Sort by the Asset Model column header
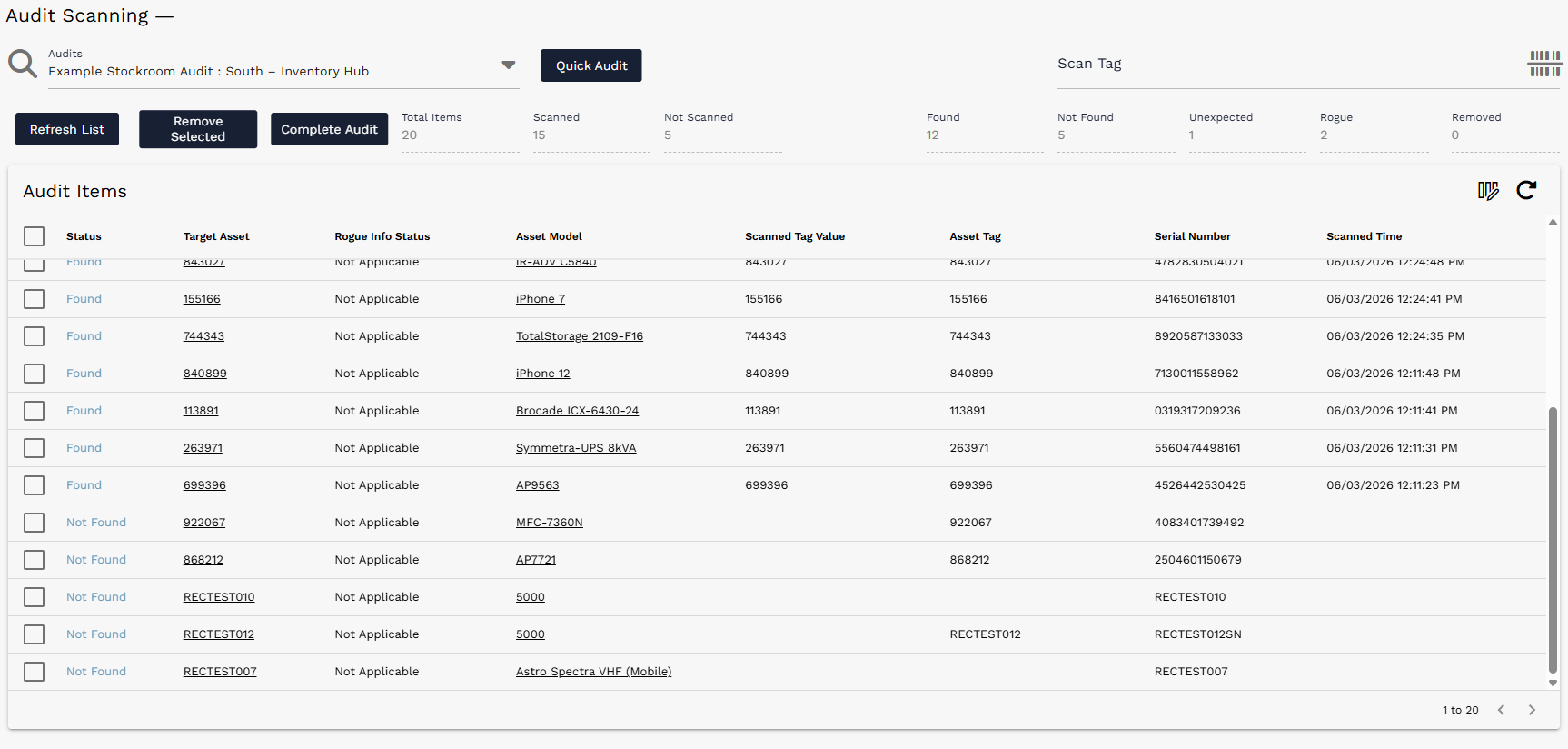The width and height of the screenshot is (1568, 749). tap(549, 236)
